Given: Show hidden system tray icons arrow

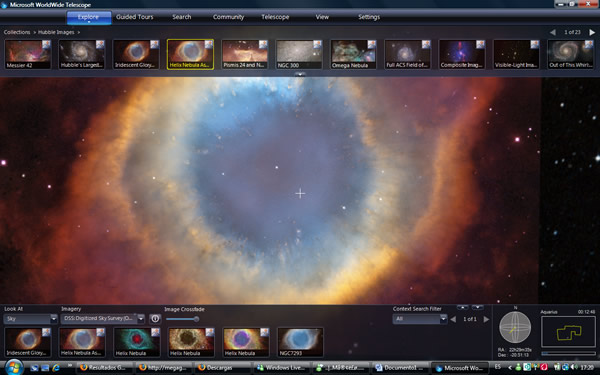Looking at the screenshot, I should point(510,368).
